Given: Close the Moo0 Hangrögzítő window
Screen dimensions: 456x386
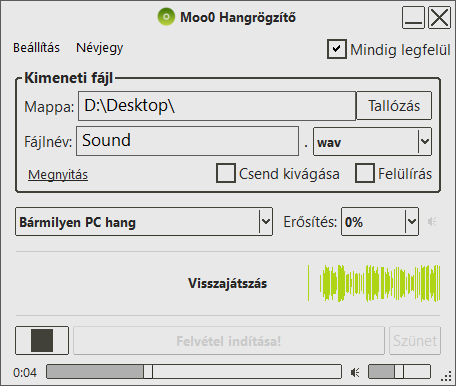Looking at the screenshot, I should tap(439, 17).
